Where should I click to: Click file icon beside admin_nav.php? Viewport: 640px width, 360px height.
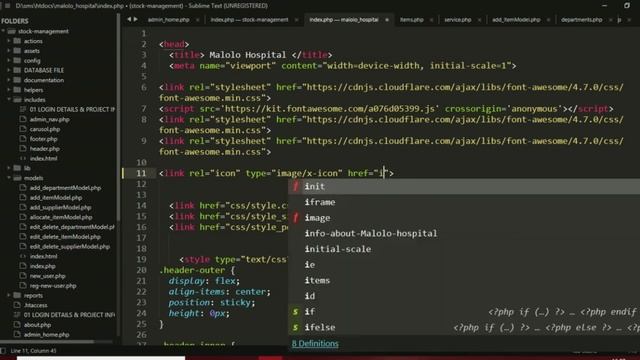pos(23,119)
